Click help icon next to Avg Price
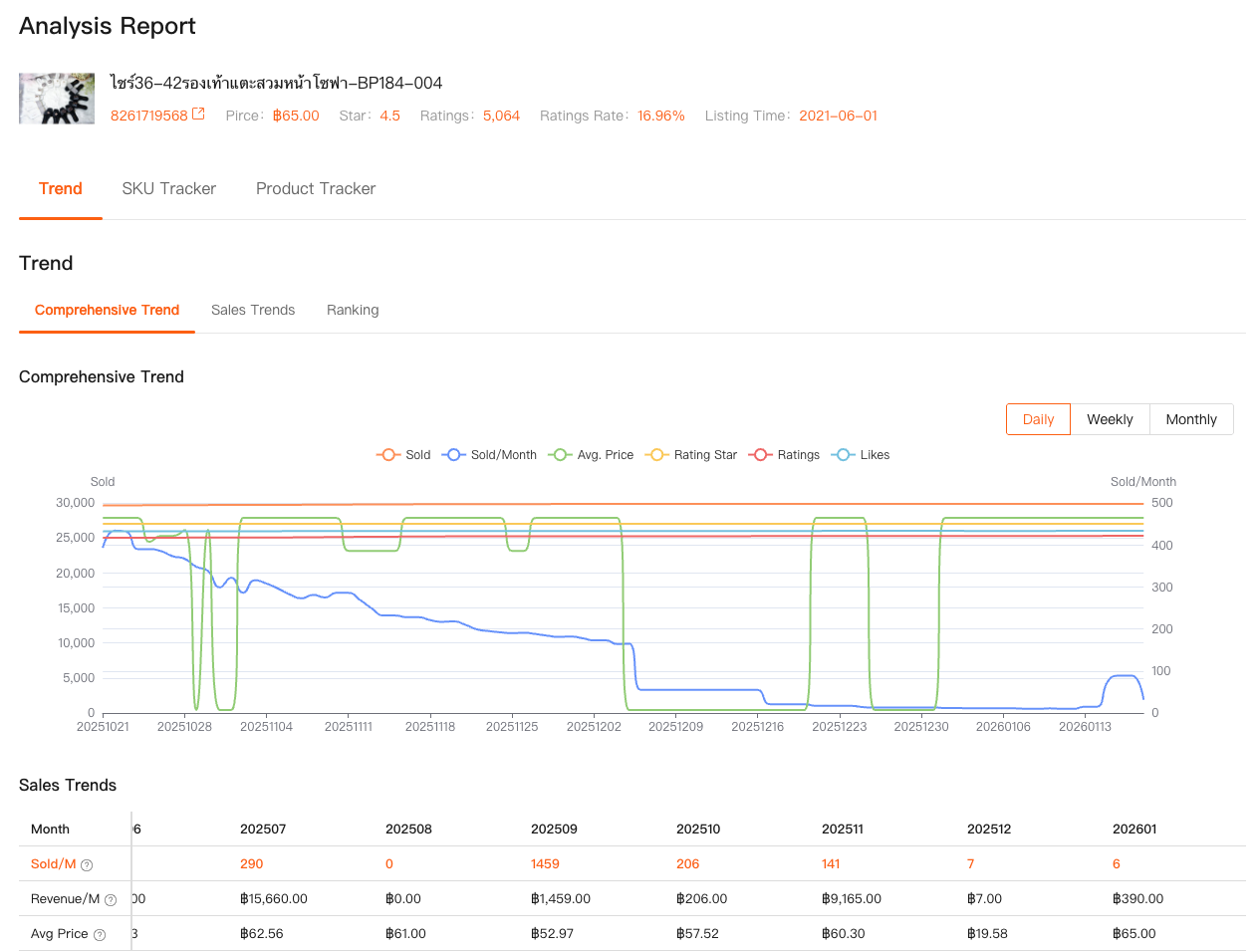Image resolution: width=1259 pixels, height=952 pixels. pyautogui.click(x=100, y=935)
